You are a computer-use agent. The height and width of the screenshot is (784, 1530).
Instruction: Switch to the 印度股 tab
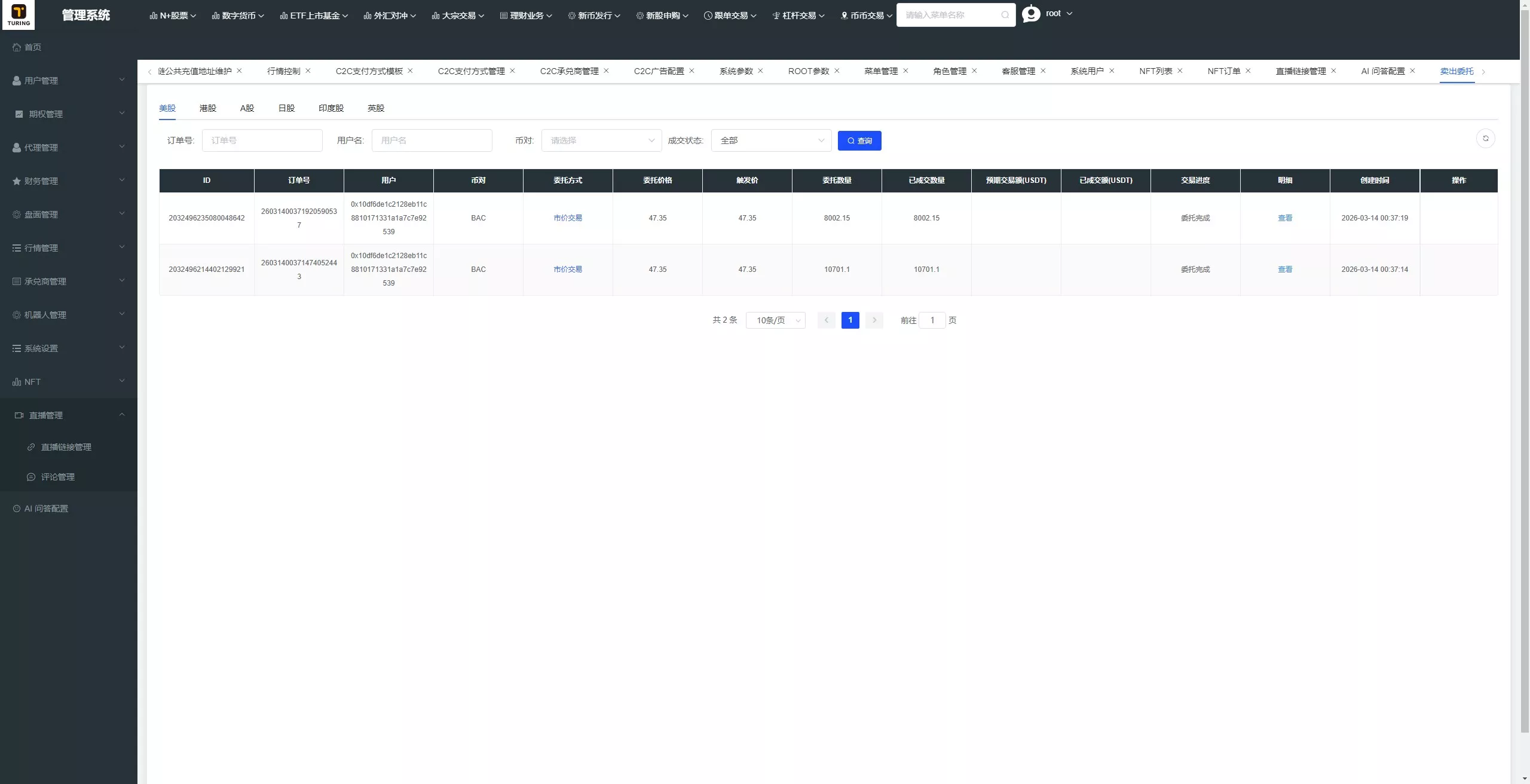[x=331, y=108]
